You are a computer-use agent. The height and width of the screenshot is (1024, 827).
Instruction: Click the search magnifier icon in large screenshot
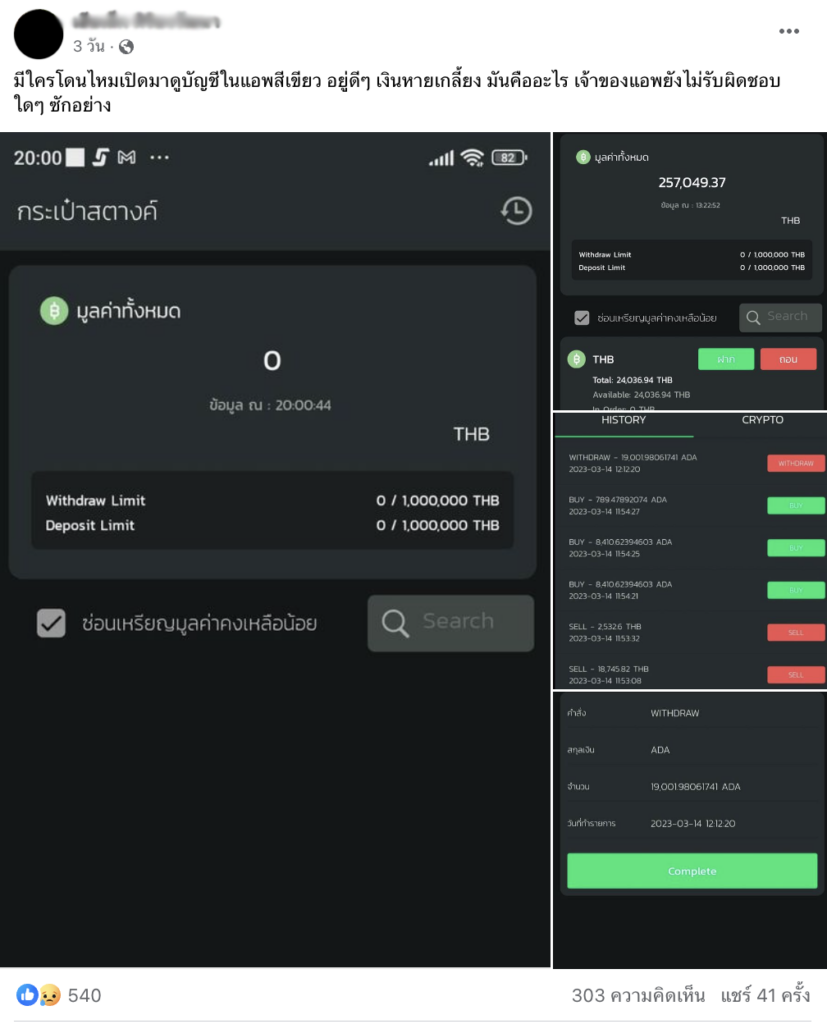(x=396, y=623)
